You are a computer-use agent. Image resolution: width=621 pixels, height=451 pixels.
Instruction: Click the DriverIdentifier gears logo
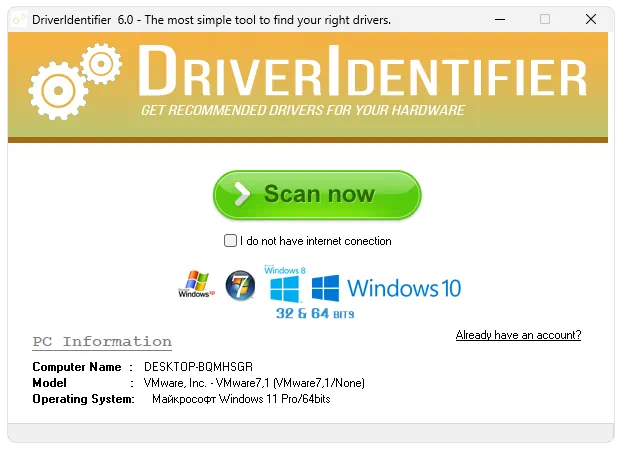coord(75,81)
